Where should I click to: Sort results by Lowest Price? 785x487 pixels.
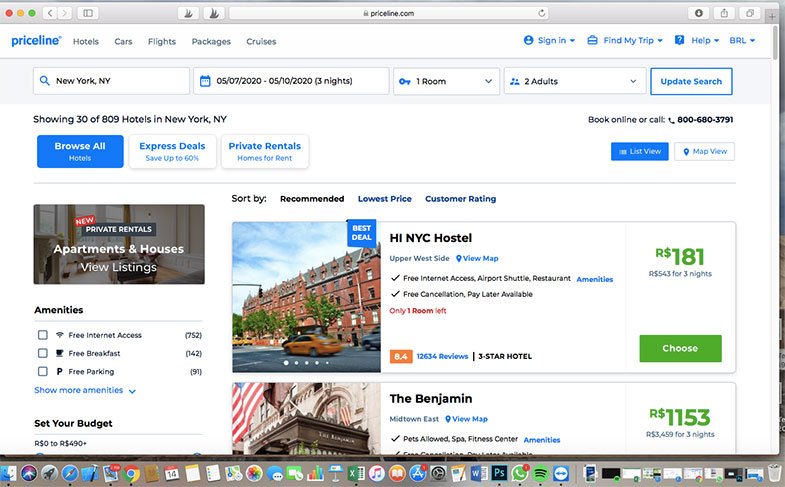(x=384, y=199)
